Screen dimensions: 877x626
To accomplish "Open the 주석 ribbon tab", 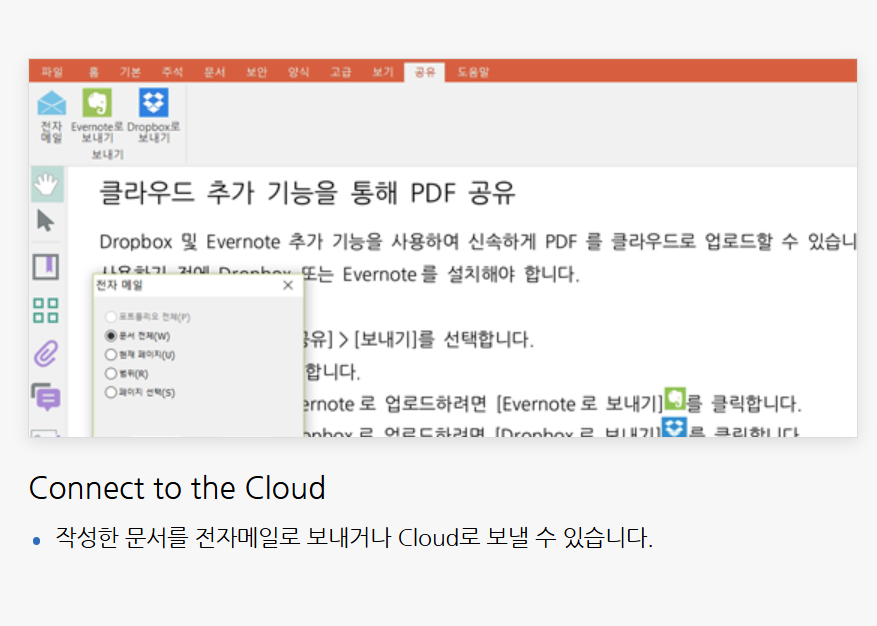I will point(172,72).
